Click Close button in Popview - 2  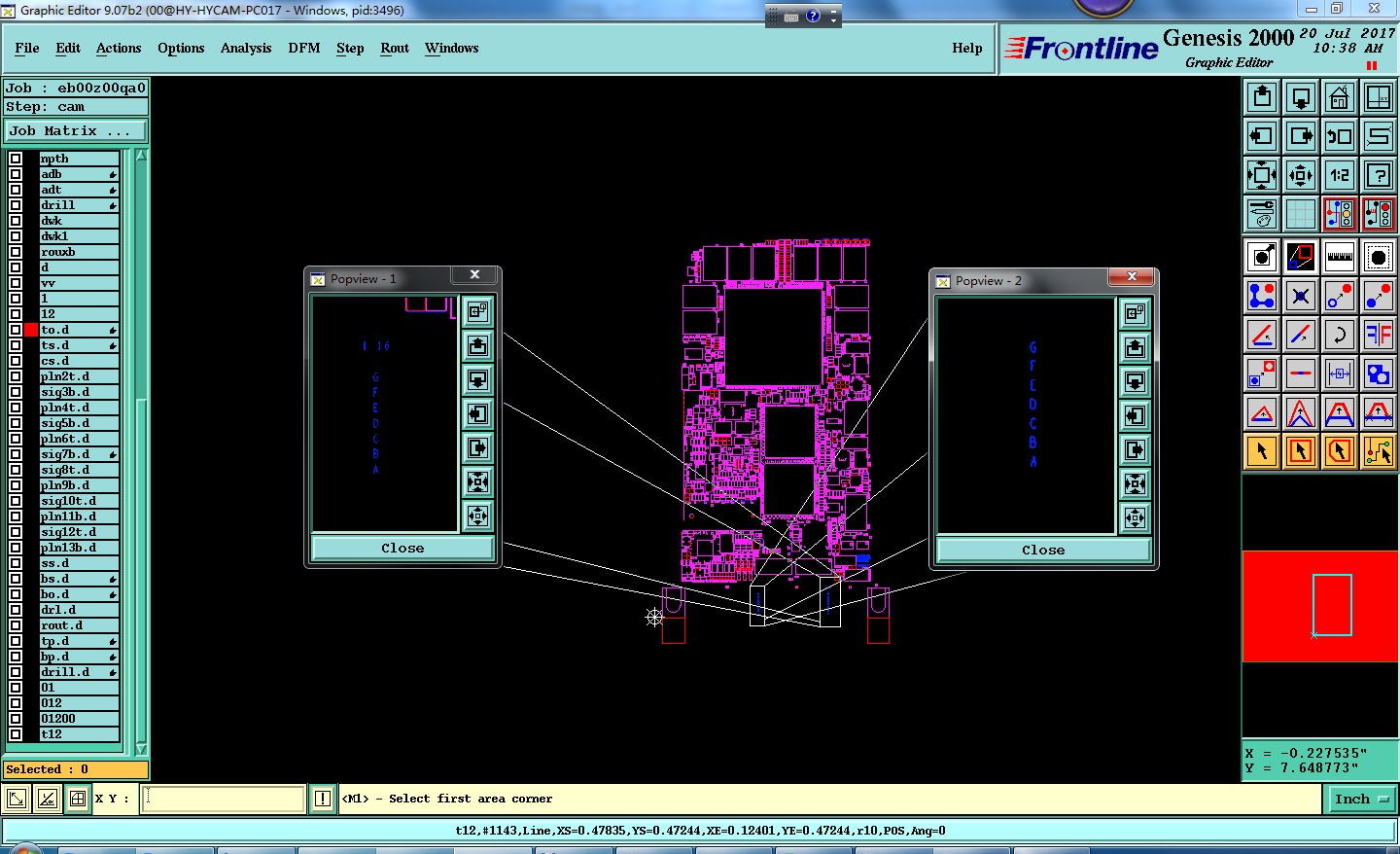(1043, 551)
